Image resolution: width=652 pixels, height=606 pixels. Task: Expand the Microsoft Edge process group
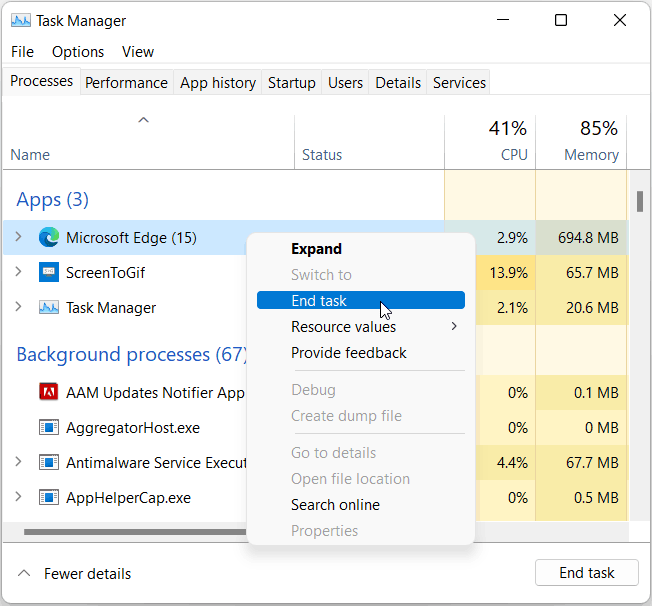click(x=18, y=237)
